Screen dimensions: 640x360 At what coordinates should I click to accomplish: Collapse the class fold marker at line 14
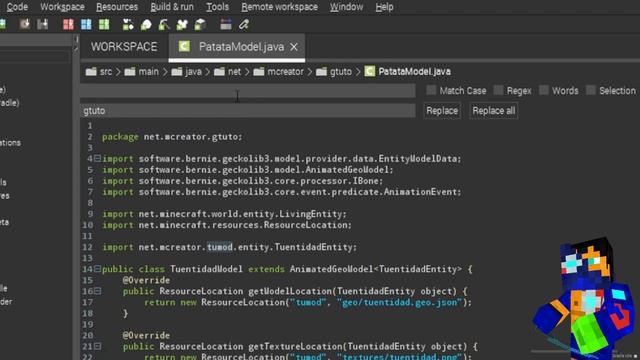coord(98,269)
